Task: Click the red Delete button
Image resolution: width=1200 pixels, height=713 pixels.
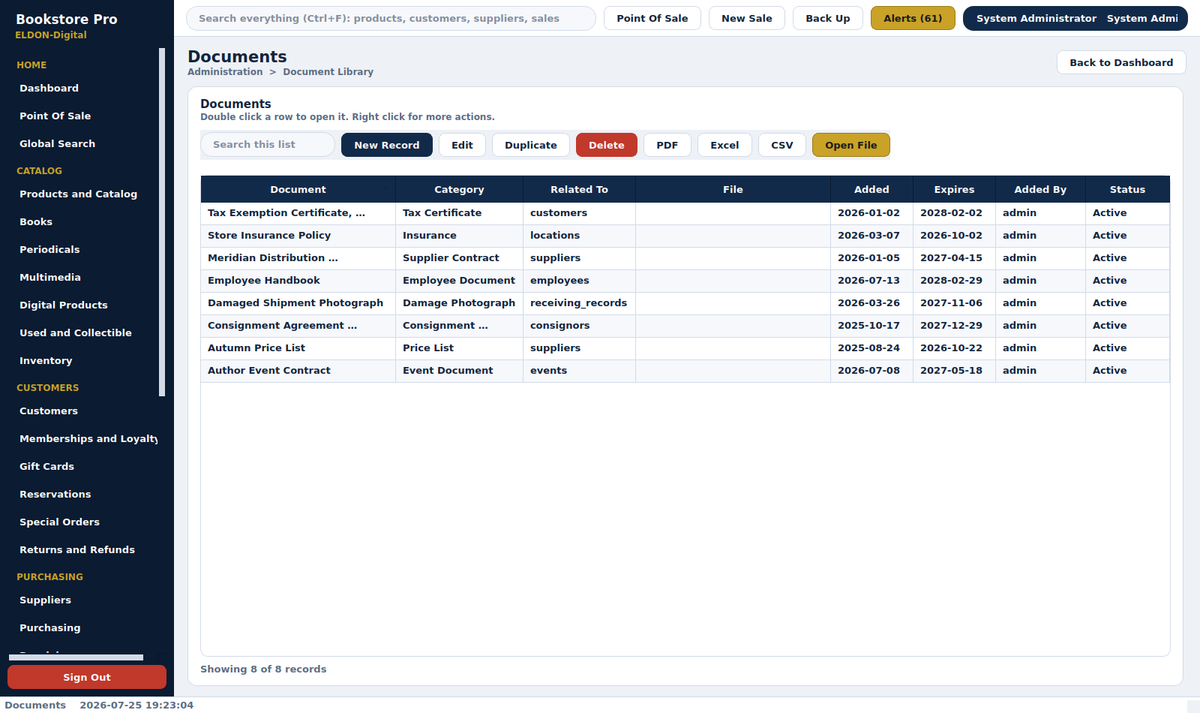Action: pyautogui.click(x=606, y=145)
